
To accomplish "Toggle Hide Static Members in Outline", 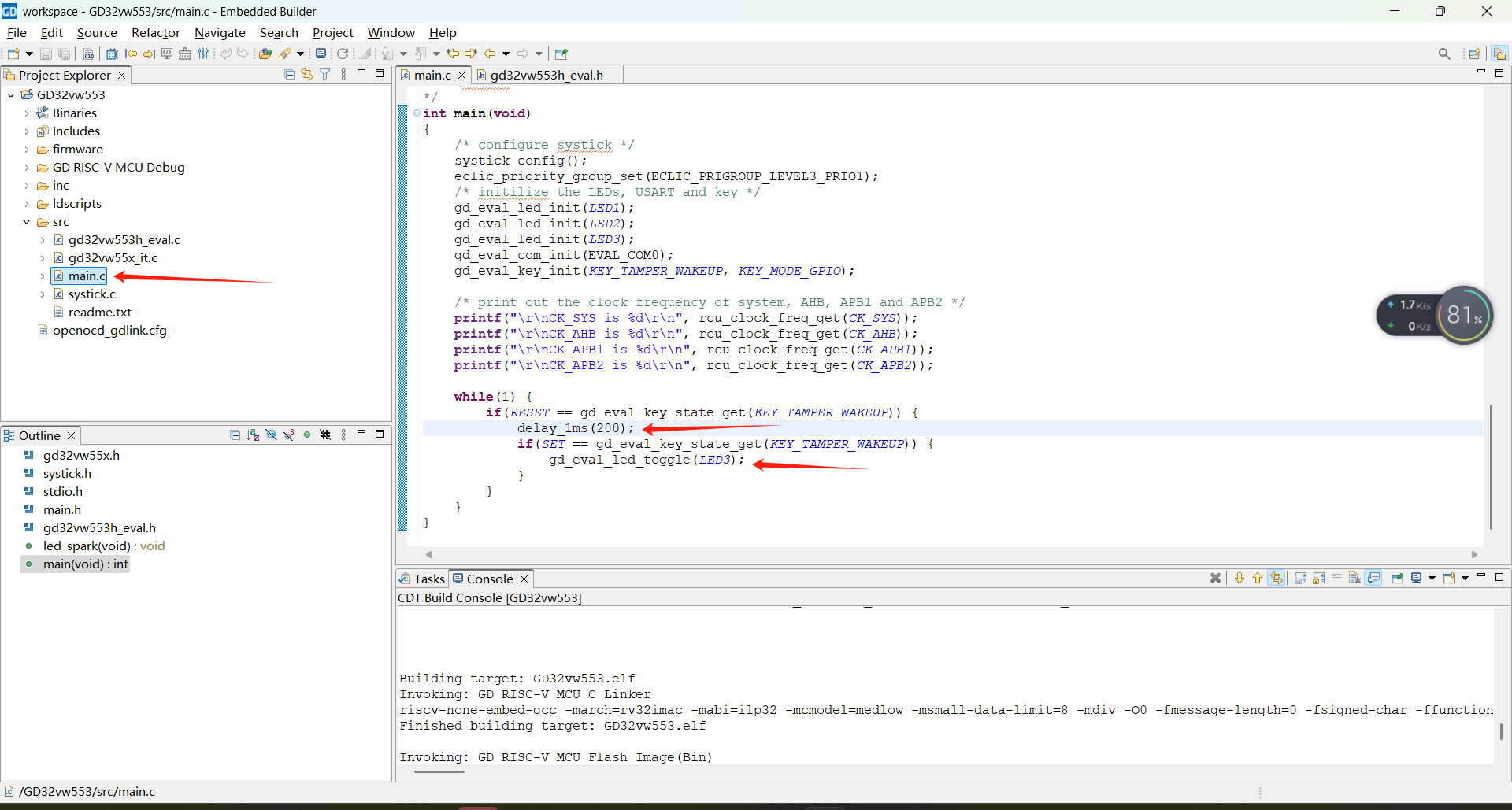I will 289,435.
